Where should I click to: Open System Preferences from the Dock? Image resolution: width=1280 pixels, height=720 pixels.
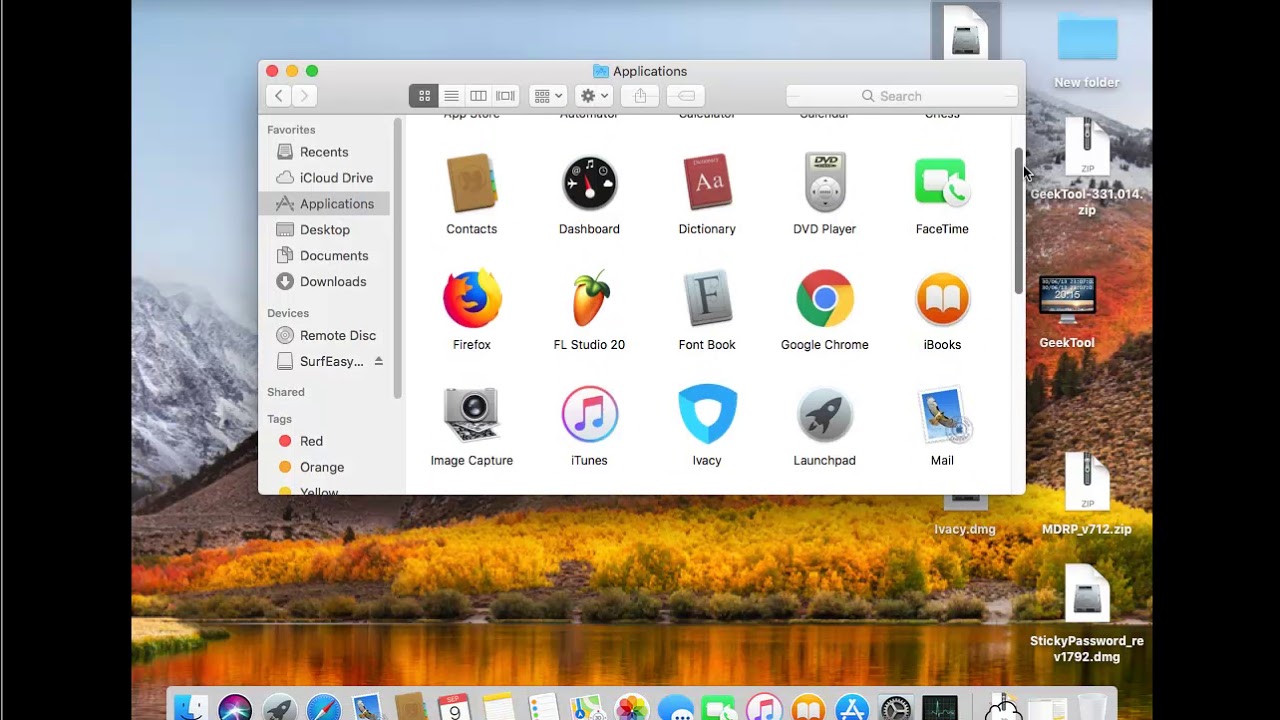point(895,709)
